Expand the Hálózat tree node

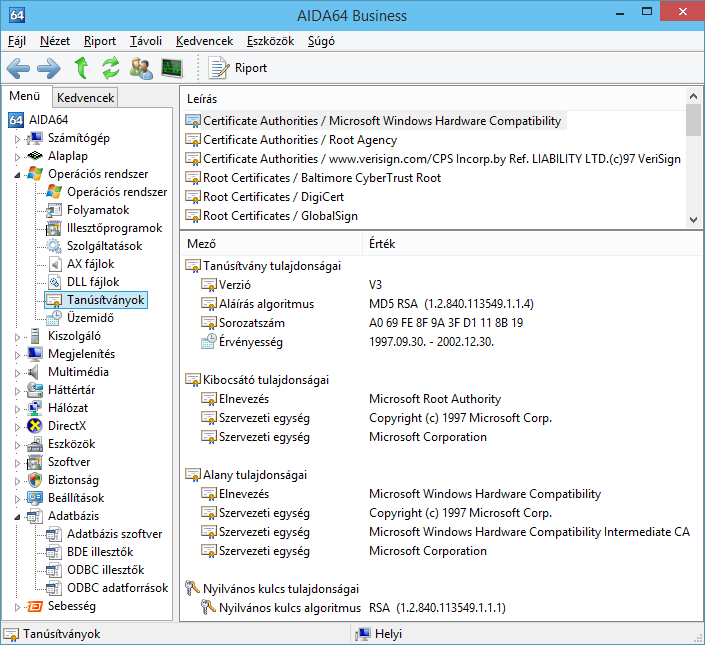(x=18, y=409)
